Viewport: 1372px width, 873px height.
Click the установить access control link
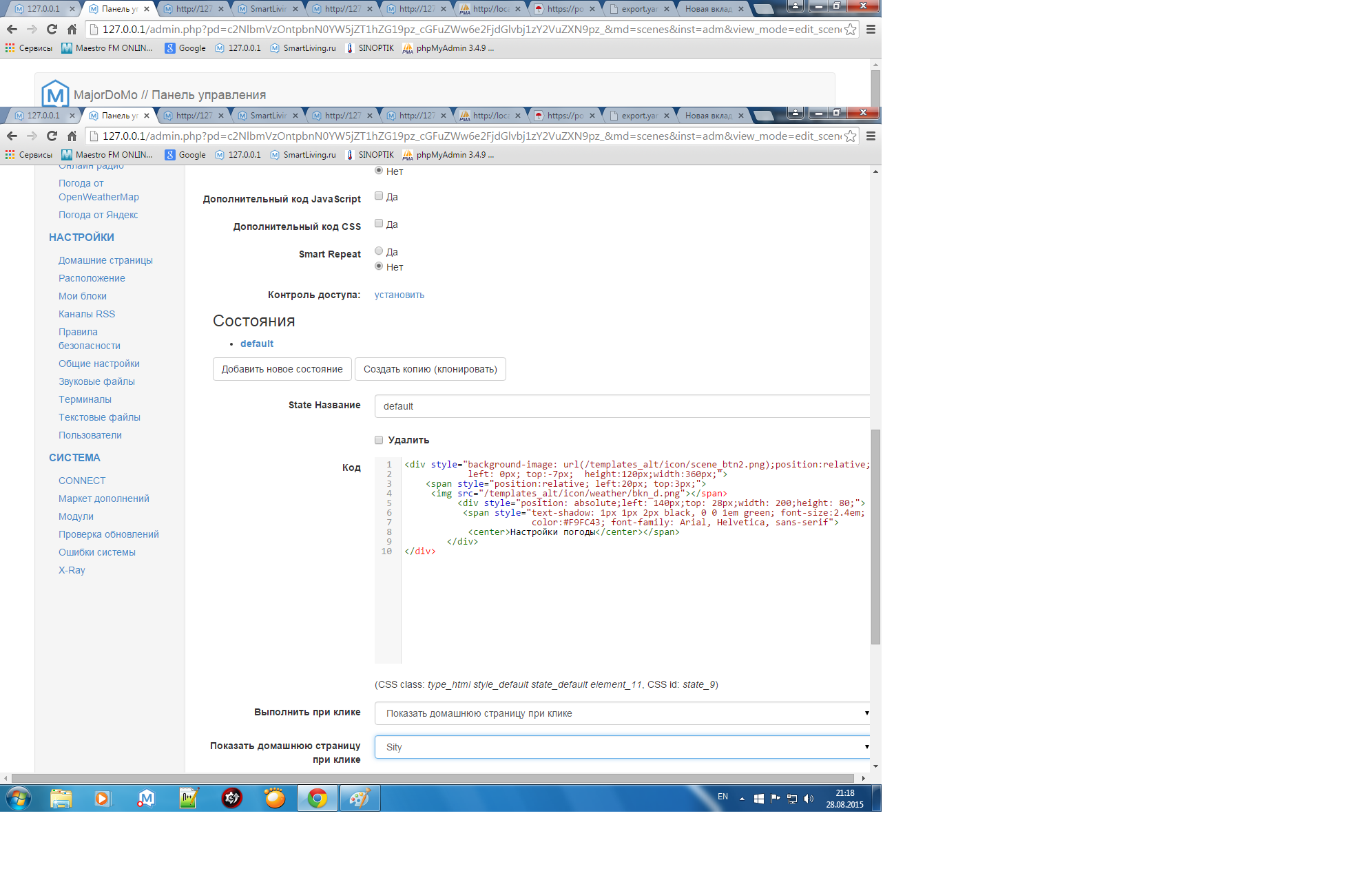click(399, 295)
